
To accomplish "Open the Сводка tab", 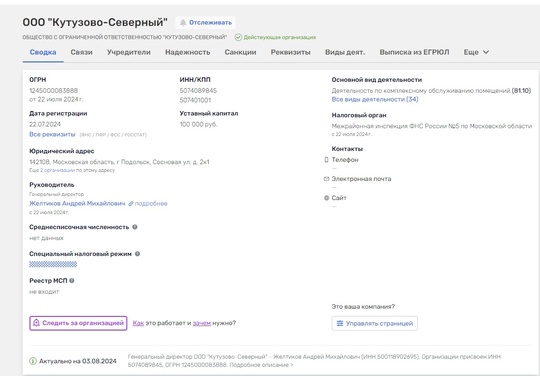I will 43,52.
